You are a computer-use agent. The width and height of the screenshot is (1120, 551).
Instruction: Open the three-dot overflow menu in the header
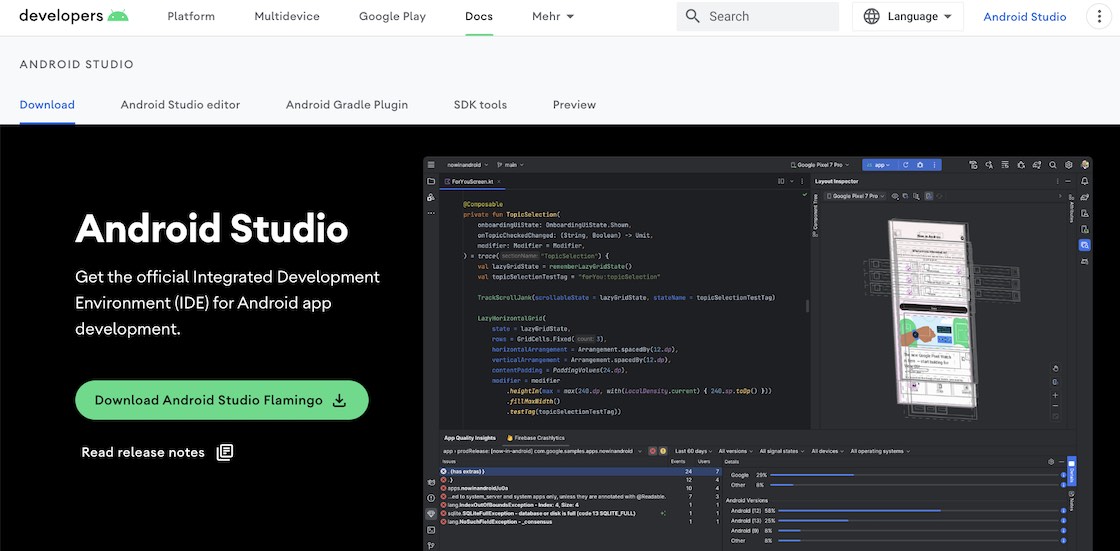pyautogui.click(x=1099, y=16)
